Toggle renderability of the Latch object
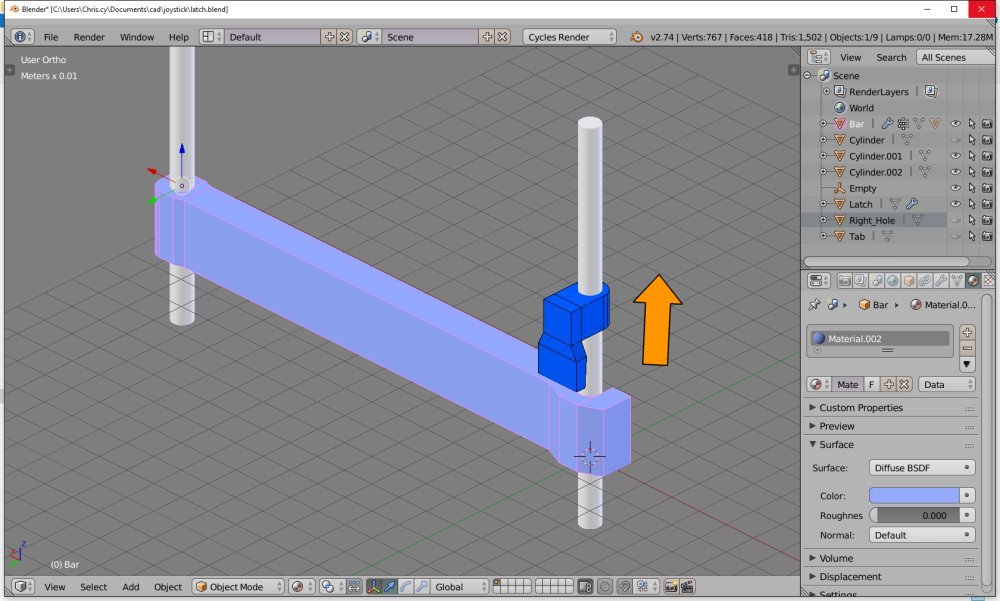The image size is (1000, 601). coord(987,204)
